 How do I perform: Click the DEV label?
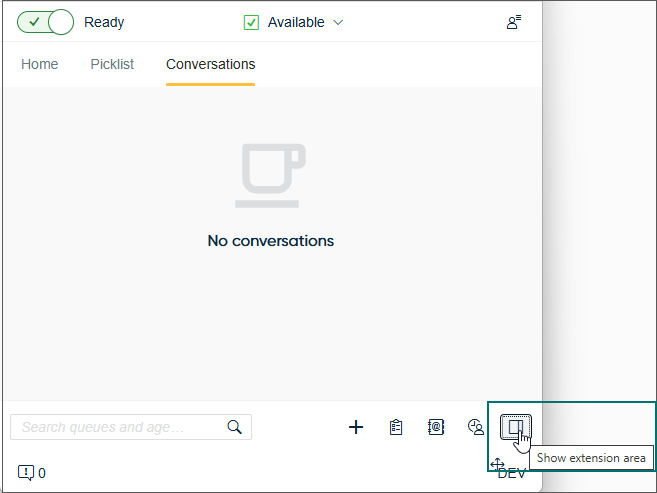click(514, 474)
